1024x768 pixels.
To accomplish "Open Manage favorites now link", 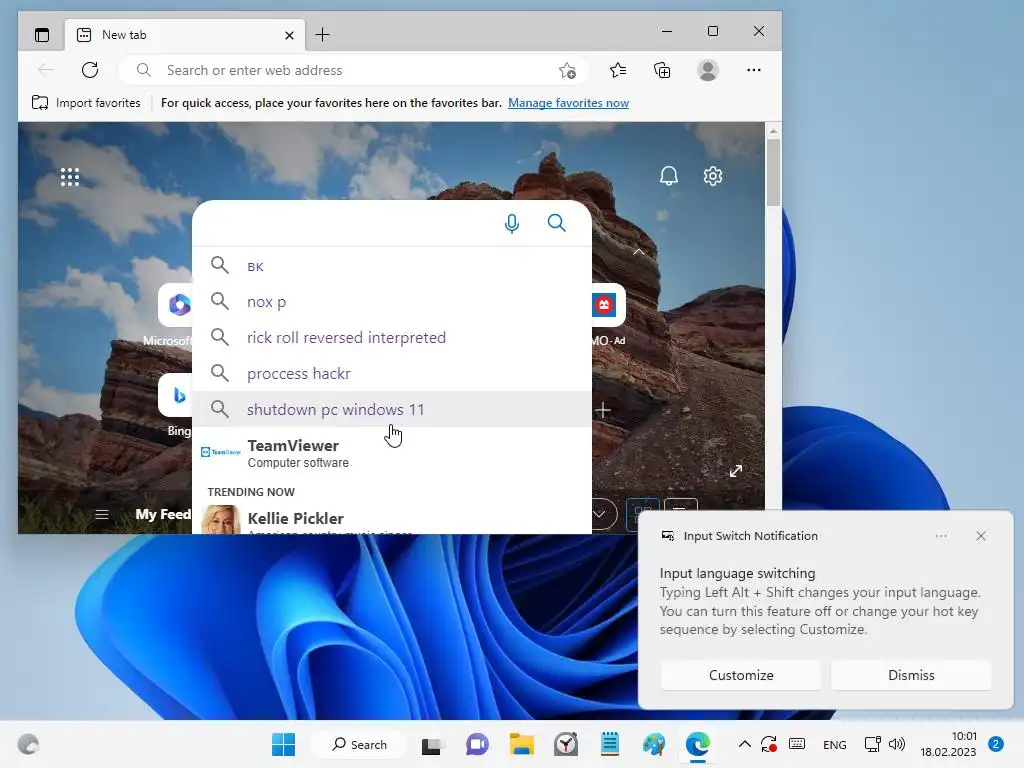I will click(x=568, y=103).
